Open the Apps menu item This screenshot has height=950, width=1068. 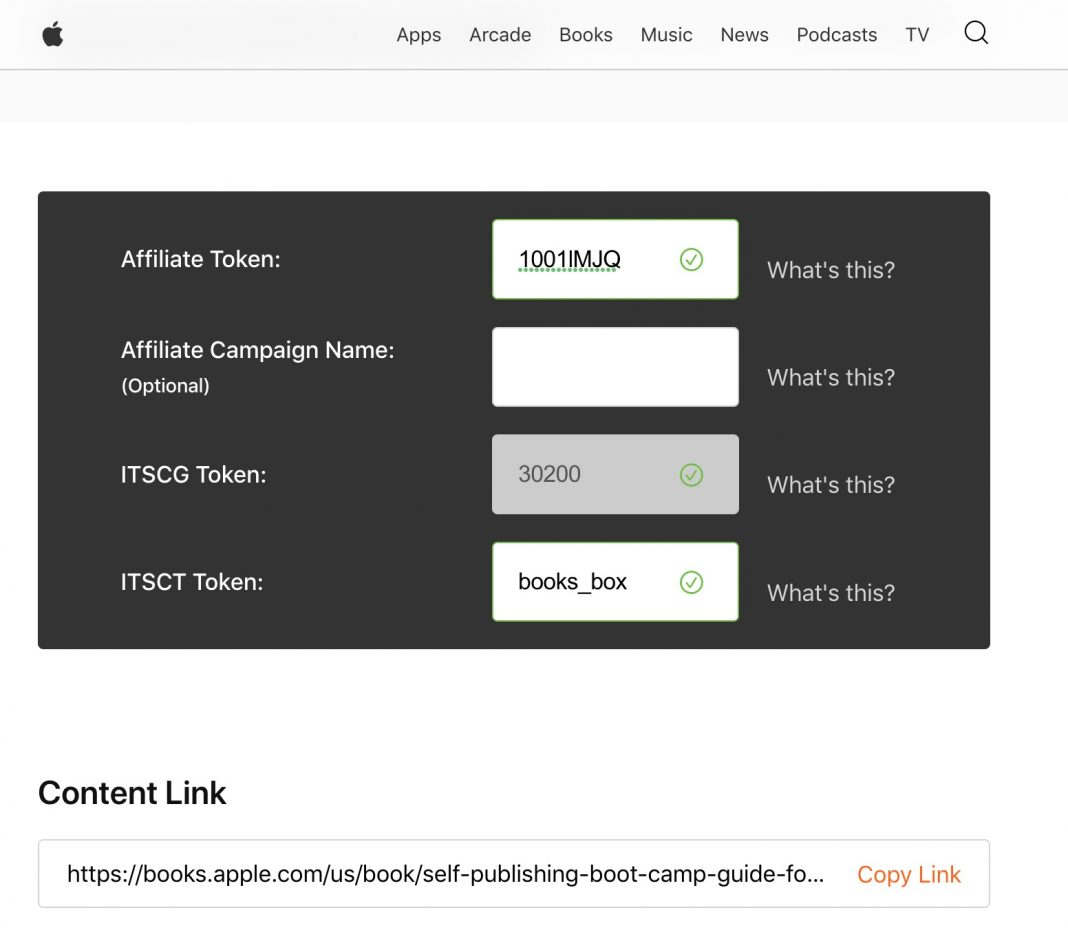(418, 35)
